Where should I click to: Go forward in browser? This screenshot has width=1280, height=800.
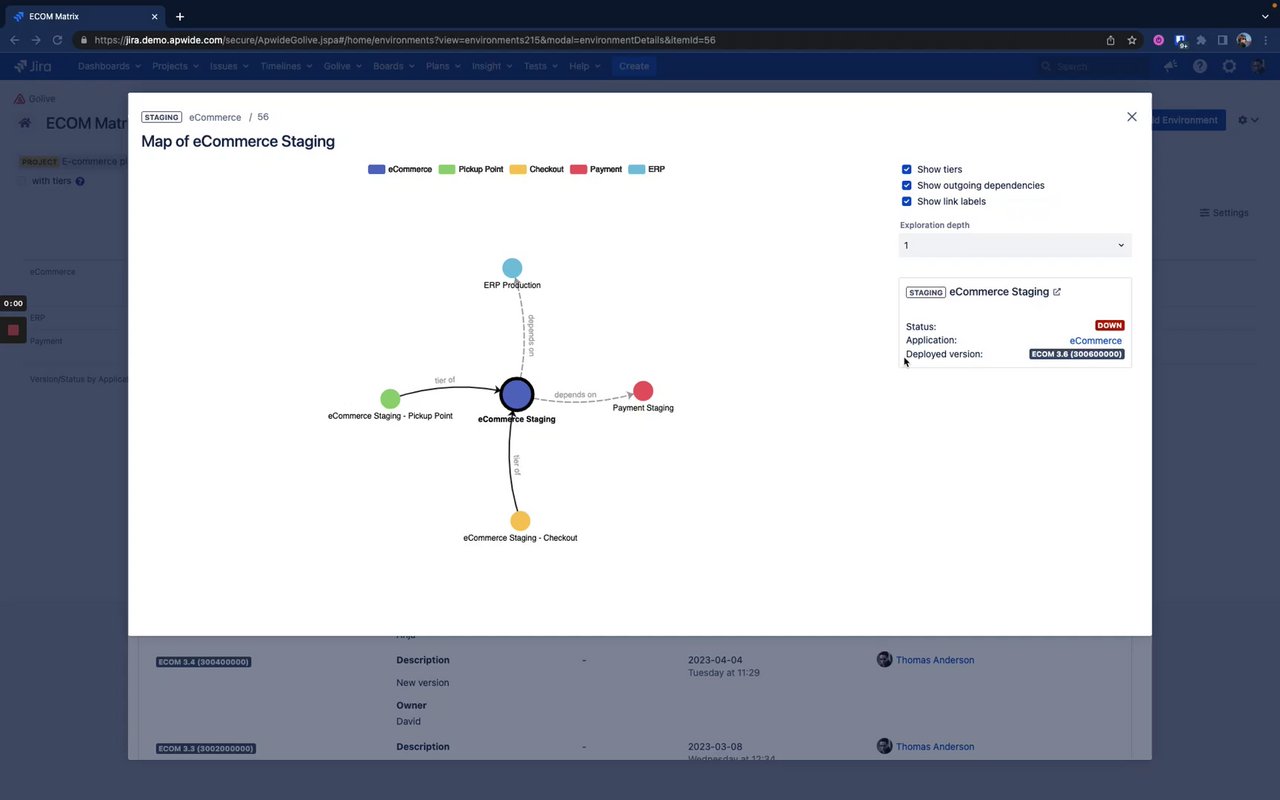pos(36,40)
